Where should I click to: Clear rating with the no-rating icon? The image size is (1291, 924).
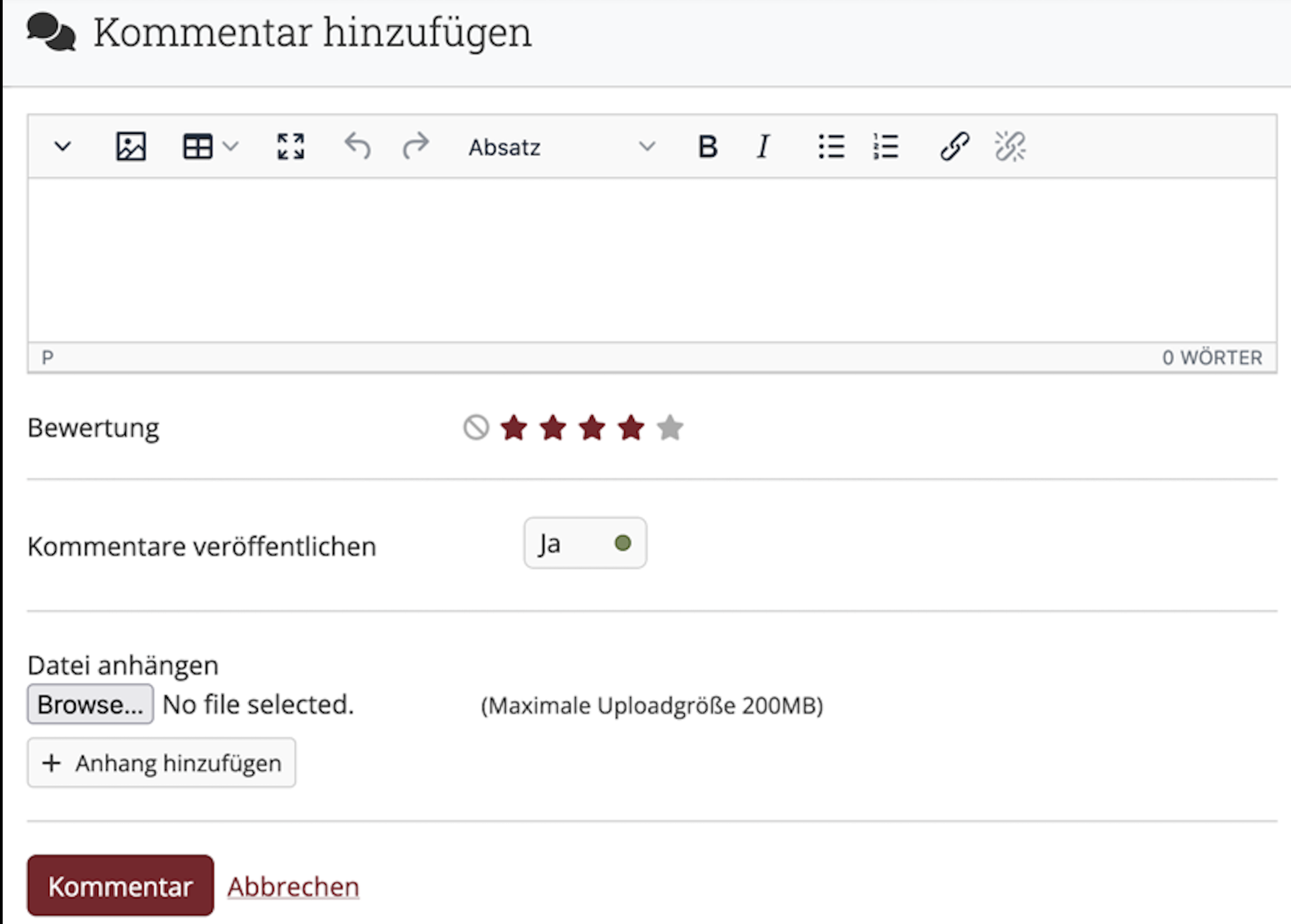coord(476,427)
